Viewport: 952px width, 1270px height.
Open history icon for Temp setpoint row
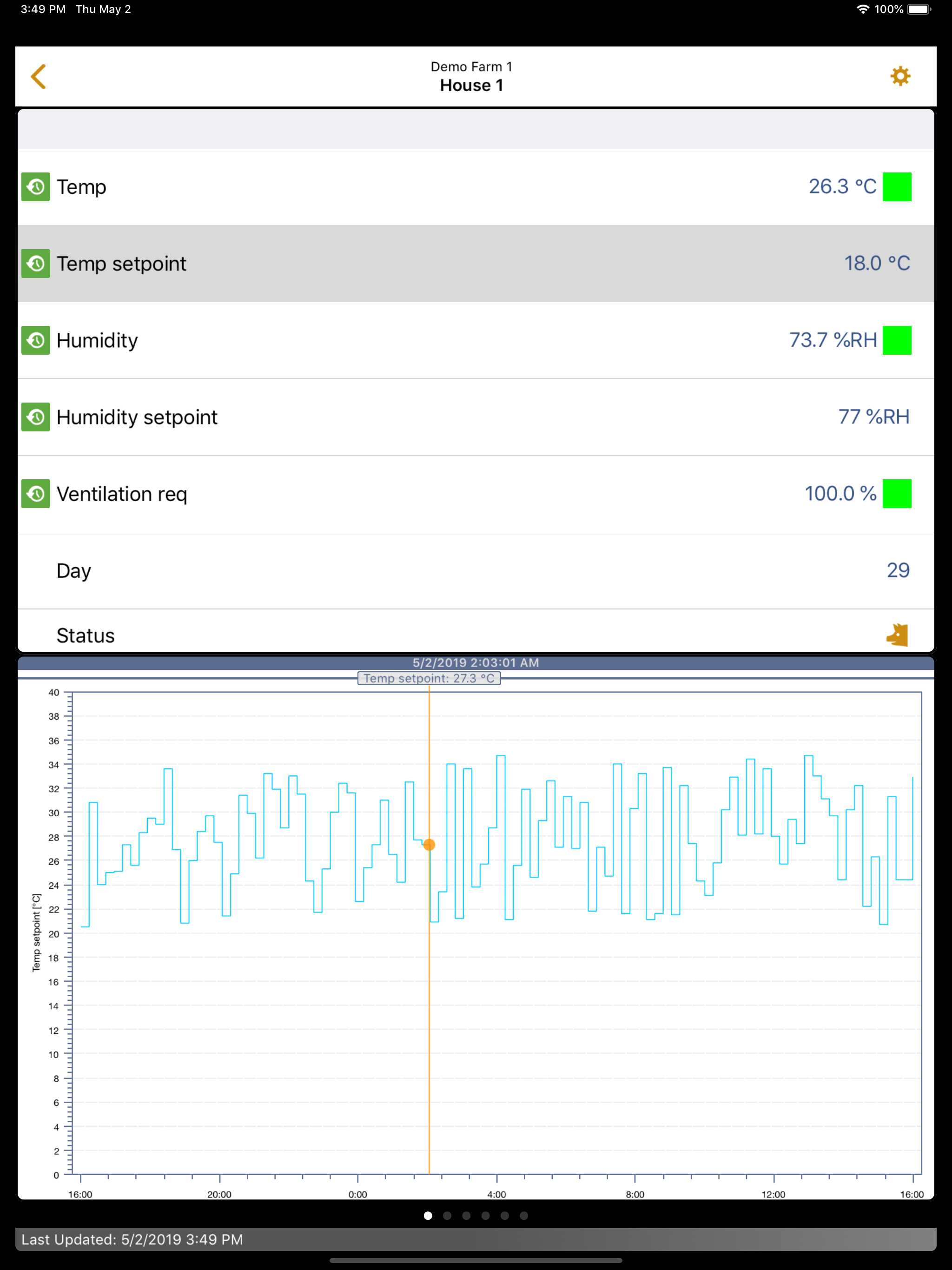point(36,264)
